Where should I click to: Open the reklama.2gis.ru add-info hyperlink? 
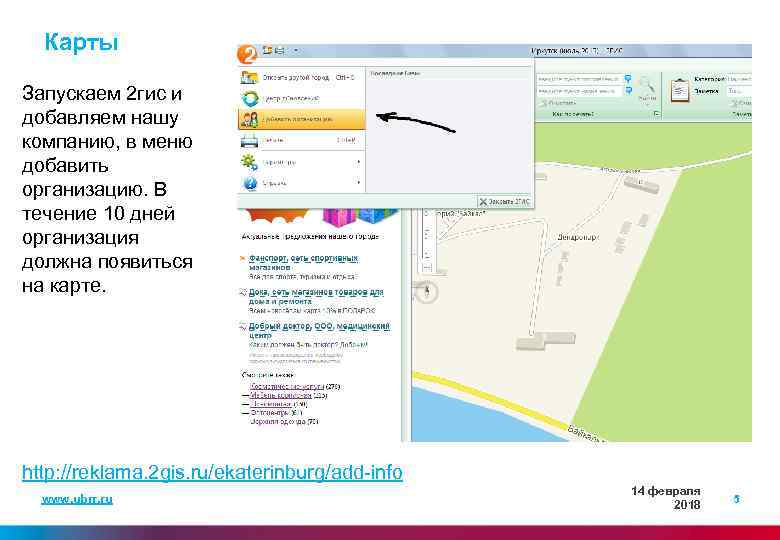[212, 472]
